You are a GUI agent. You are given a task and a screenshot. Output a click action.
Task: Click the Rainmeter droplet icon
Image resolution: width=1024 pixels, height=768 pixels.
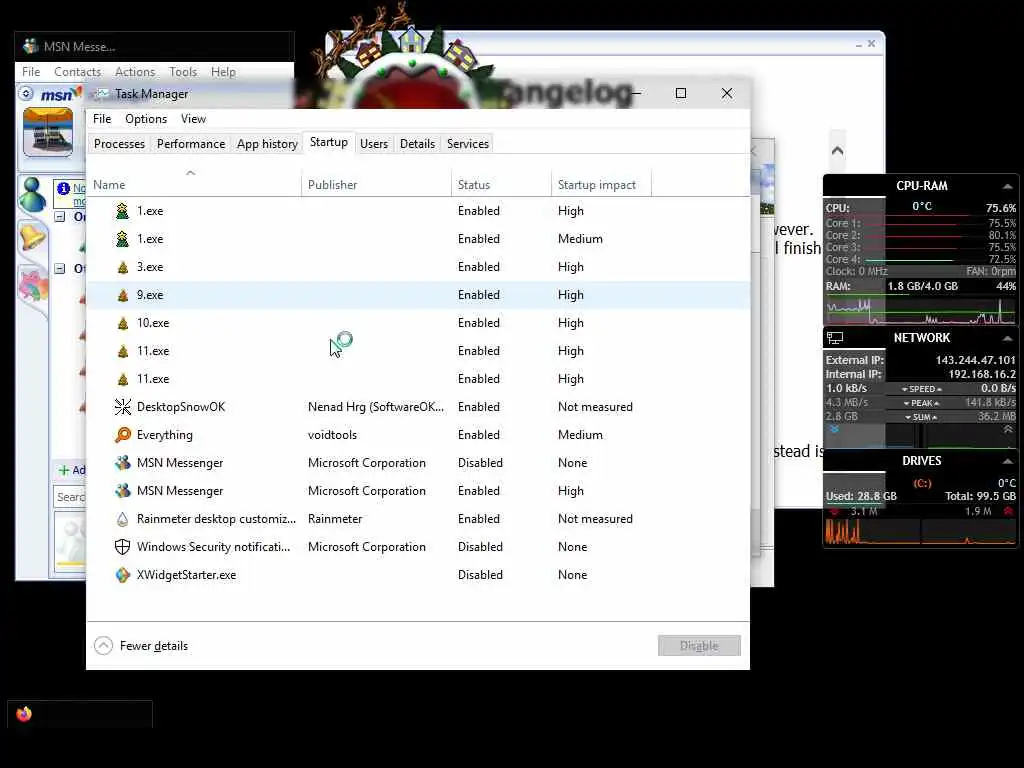pyautogui.click(x=122, y=519)
